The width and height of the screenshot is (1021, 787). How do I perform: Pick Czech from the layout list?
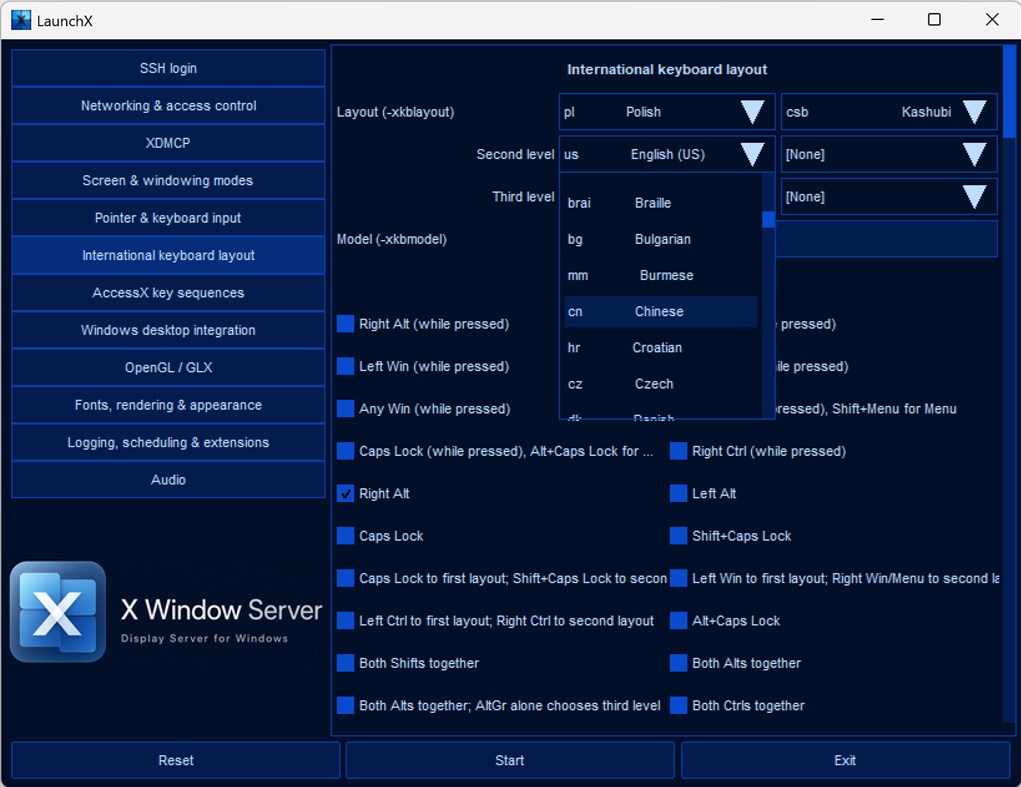(x=660, y=384)
